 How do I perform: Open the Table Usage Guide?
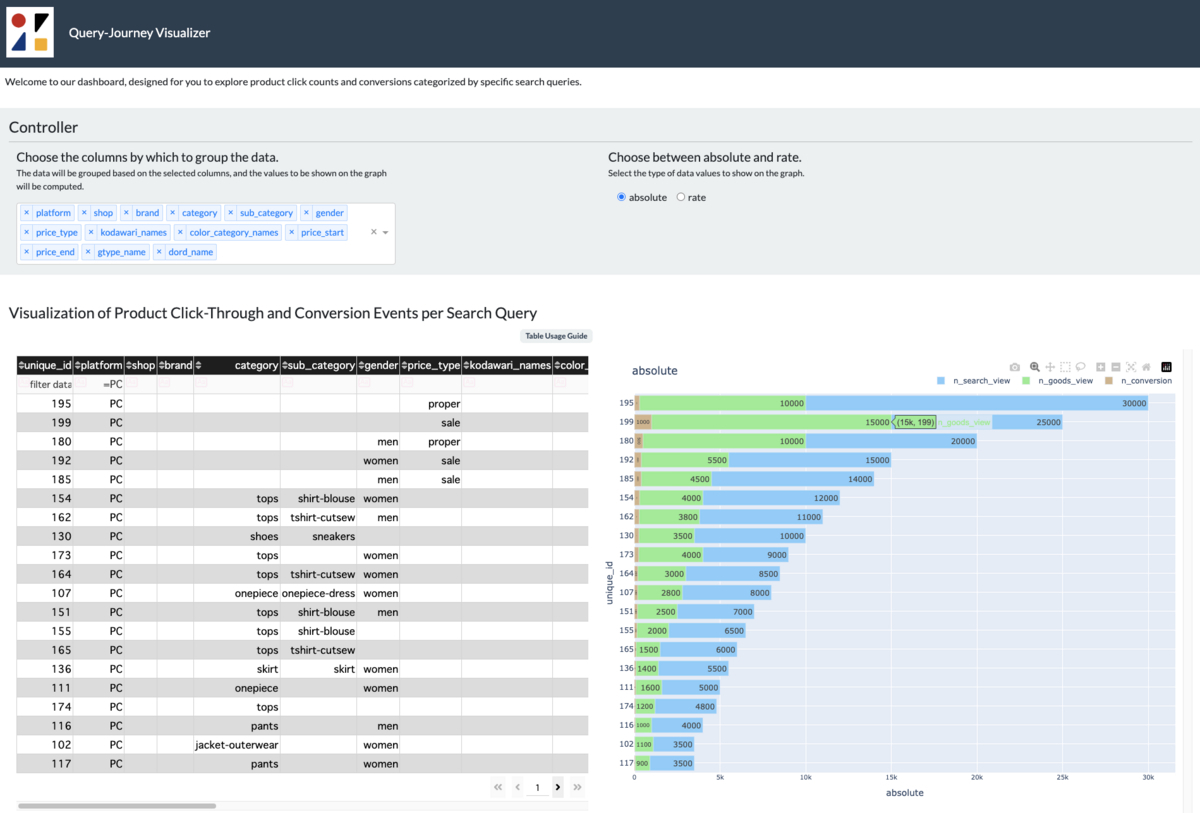[x=557, y=336]
